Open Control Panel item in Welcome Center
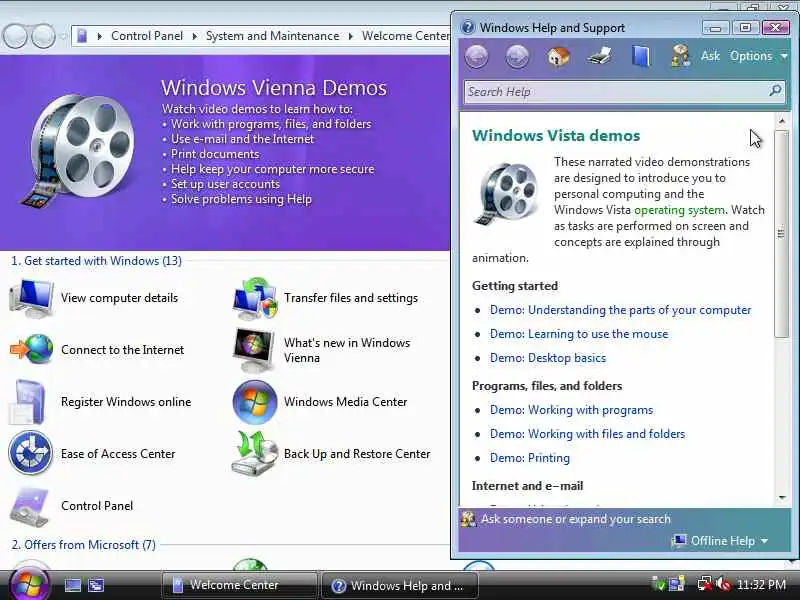This screenshot has height=600, width=800. coord(71,506)
